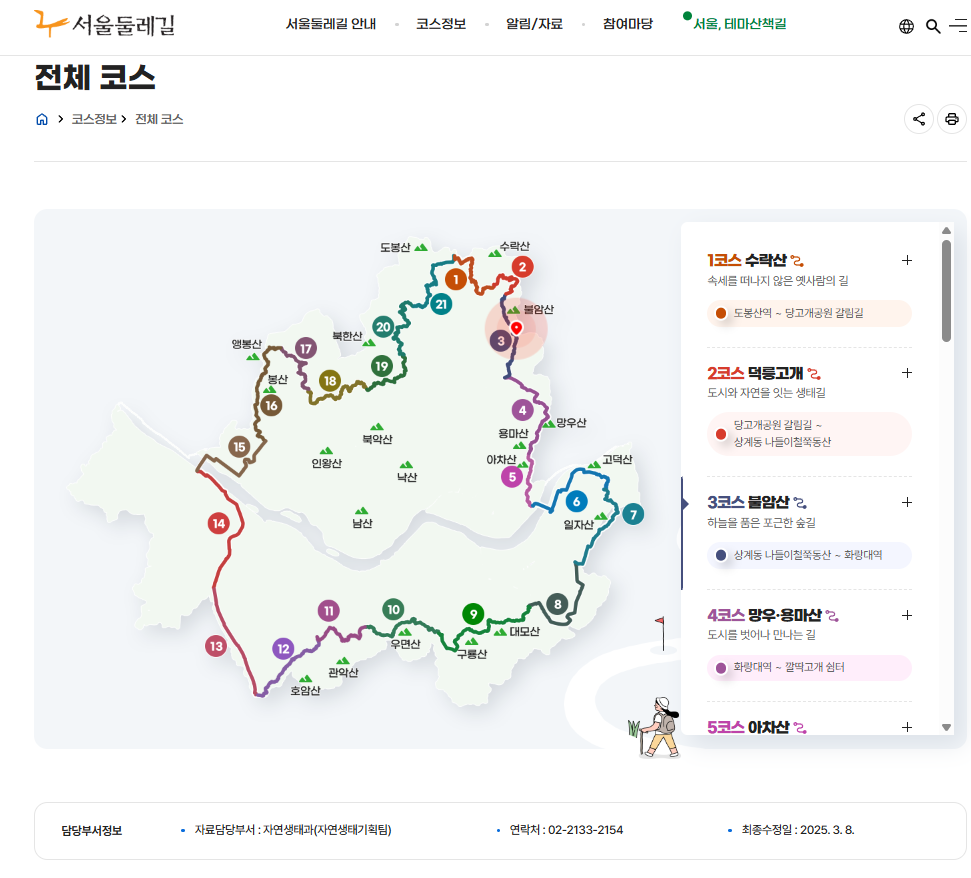Select course marker 14 on map

(x=219, y=524)
